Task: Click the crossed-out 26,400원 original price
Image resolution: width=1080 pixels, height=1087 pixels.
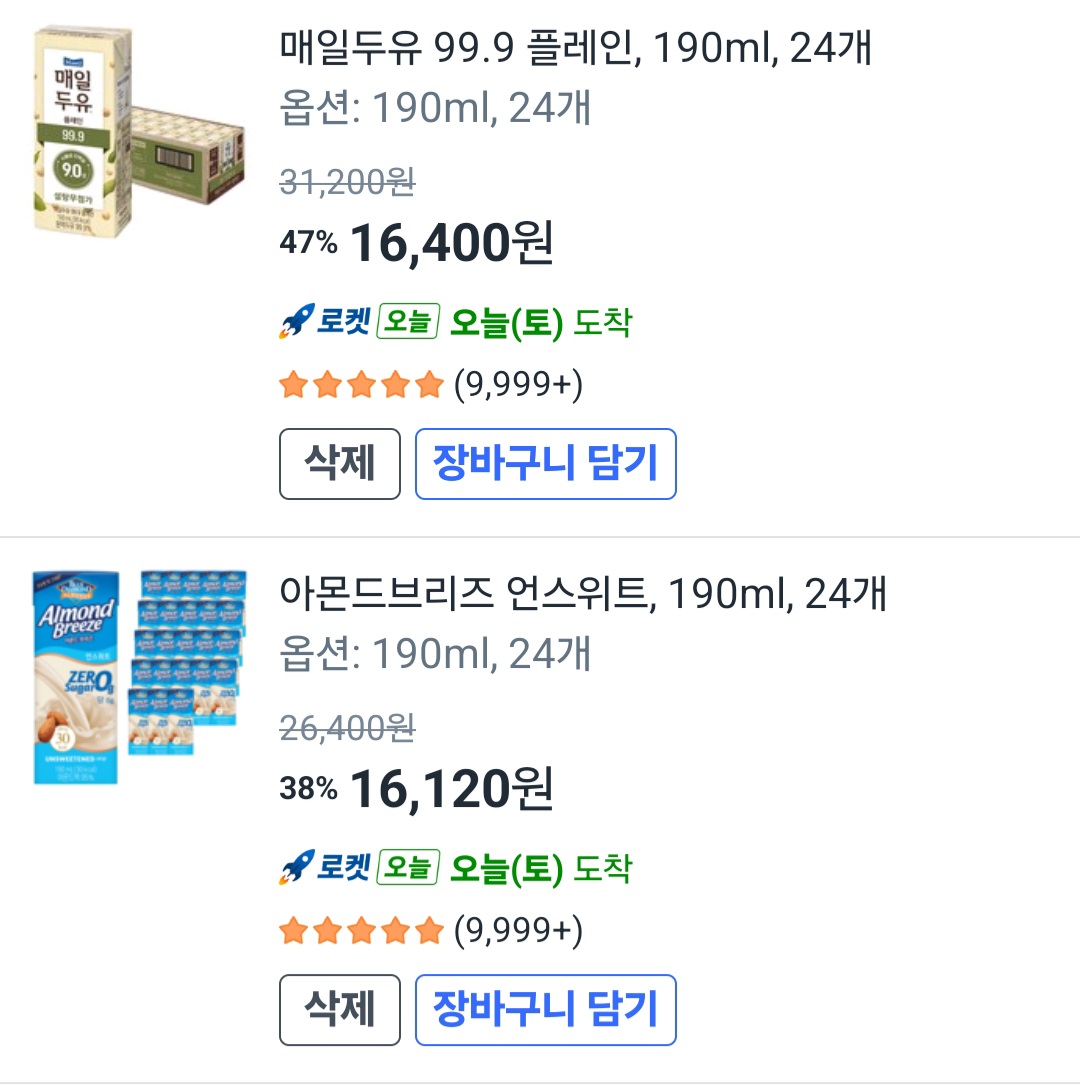Action: tap(347, 728)
